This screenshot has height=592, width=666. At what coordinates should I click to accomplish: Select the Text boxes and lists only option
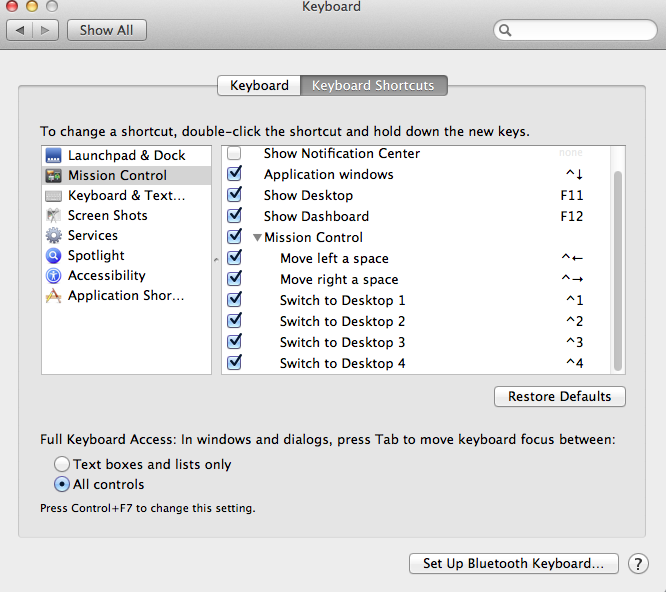[x=63, y=464]
